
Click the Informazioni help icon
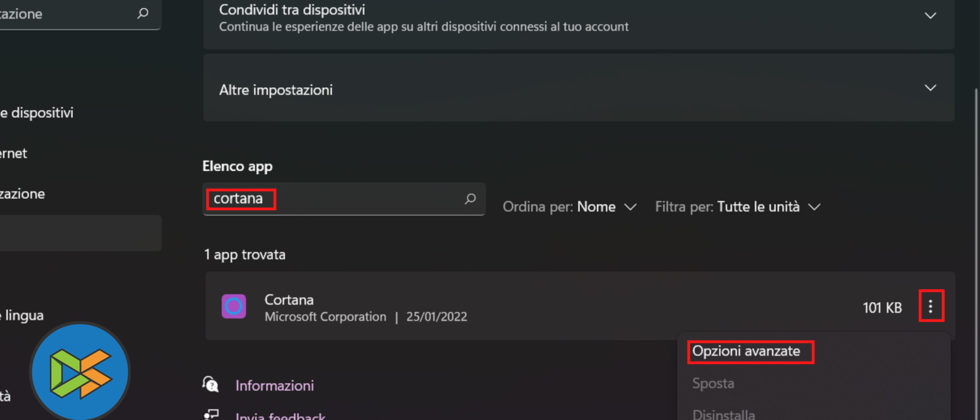[211, 384]
